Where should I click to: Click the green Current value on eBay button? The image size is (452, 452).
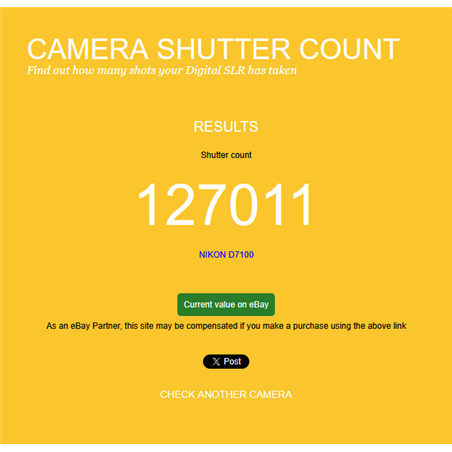point(226,304)
